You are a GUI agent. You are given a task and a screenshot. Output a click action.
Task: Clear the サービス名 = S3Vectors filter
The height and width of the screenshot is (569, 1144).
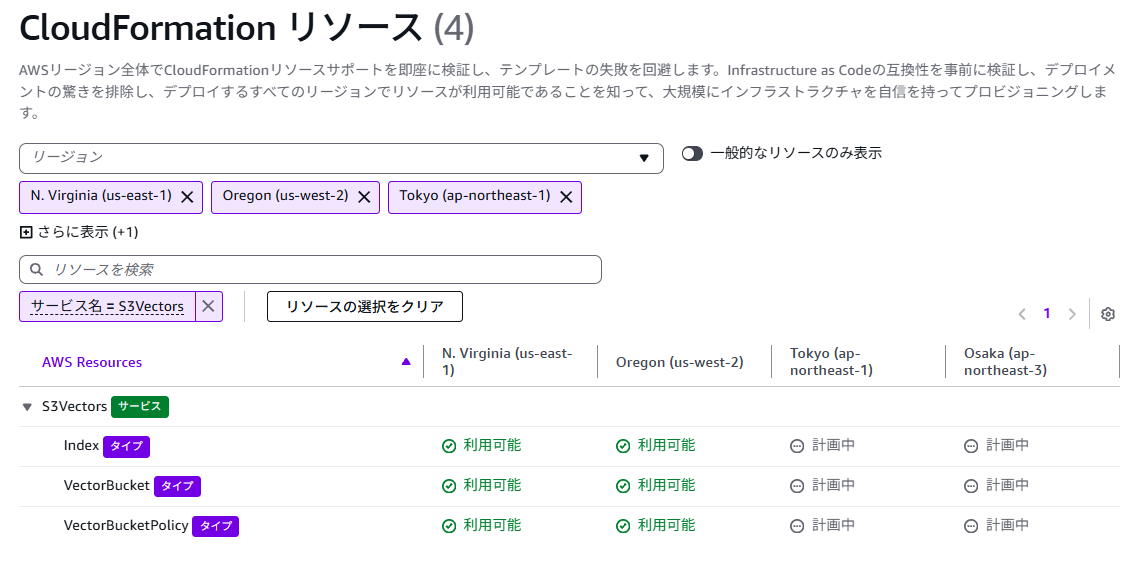(209, 306)
